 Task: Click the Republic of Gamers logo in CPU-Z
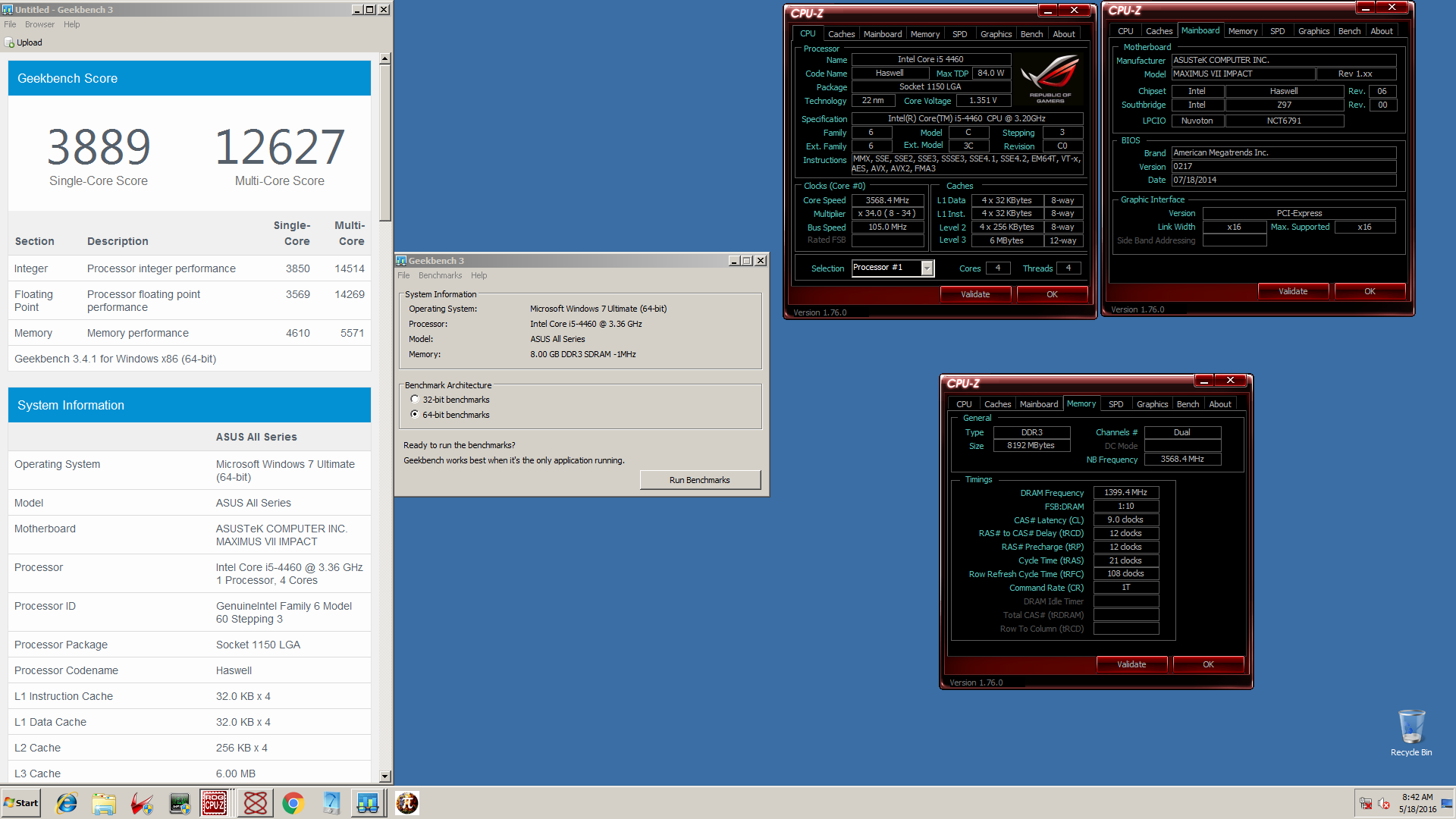[1050, 79]
